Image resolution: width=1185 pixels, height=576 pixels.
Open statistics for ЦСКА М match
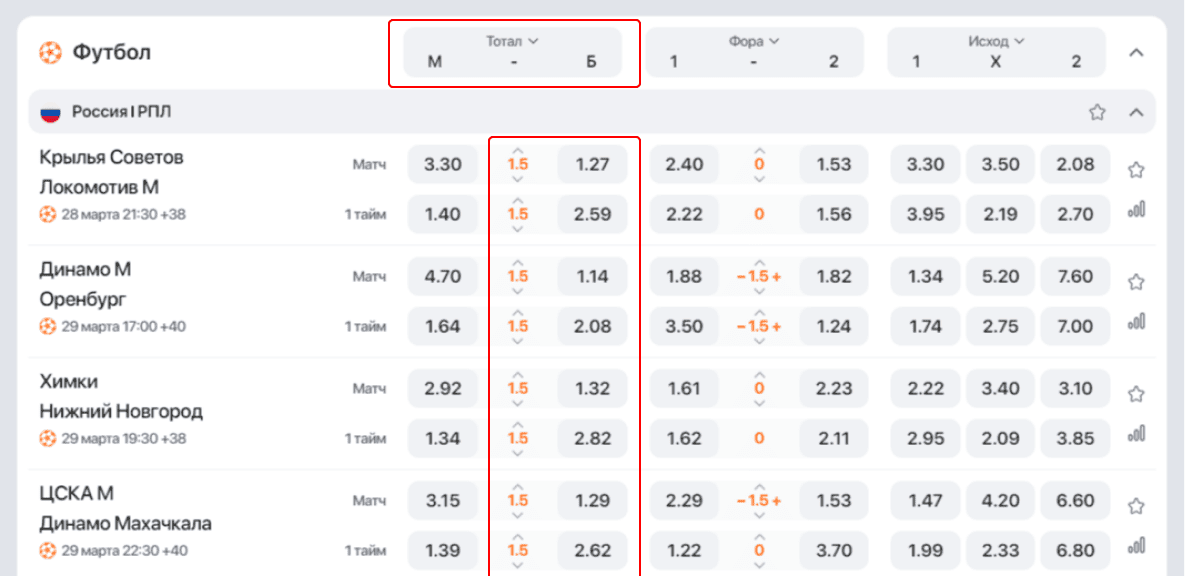click(1135, 546)
